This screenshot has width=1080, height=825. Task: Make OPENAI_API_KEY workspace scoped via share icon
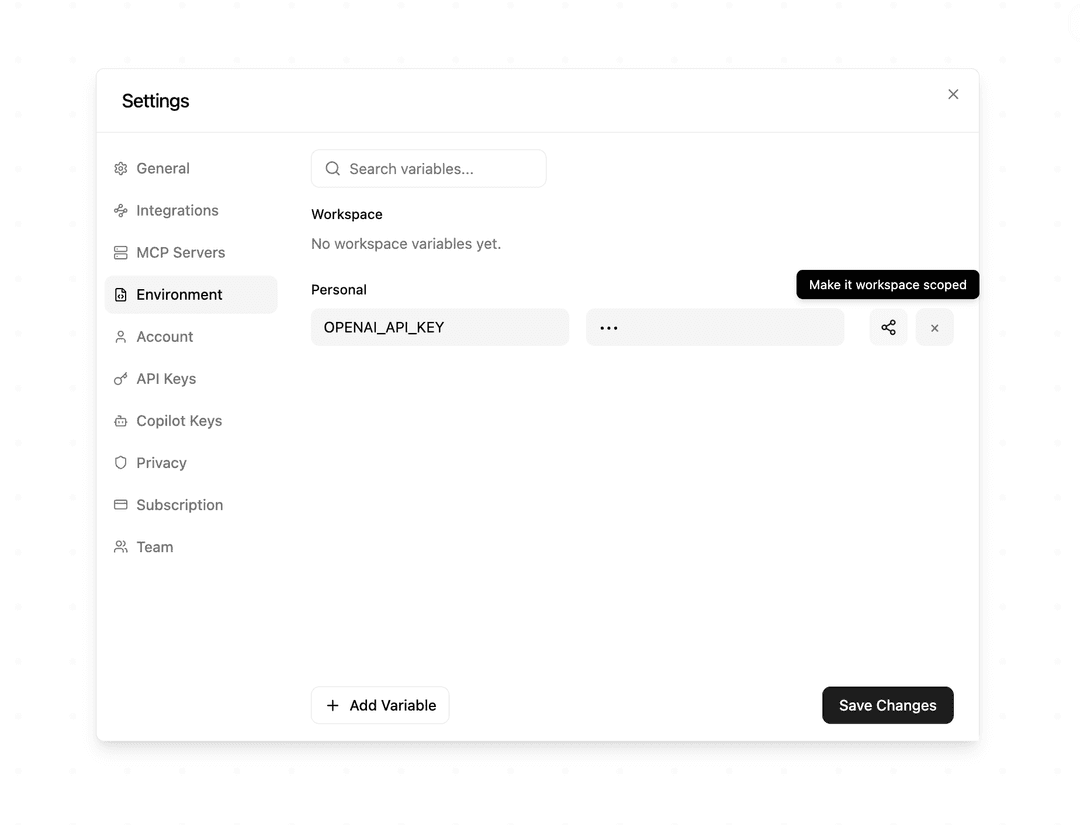pos(888,327)
